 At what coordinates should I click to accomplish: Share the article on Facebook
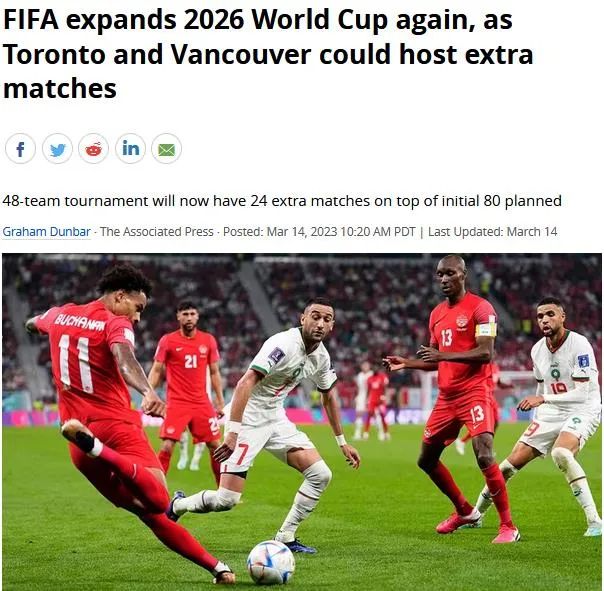coord(20,149)
